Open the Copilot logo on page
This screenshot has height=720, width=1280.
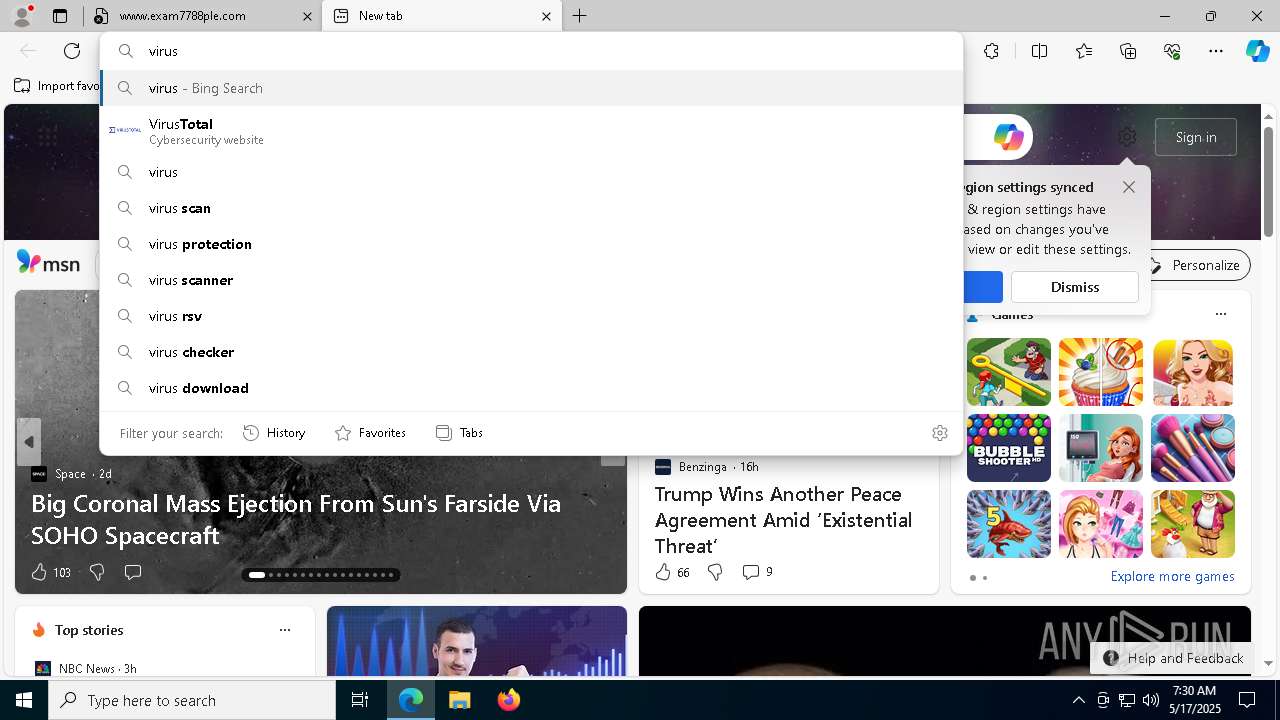point(1008,137)
